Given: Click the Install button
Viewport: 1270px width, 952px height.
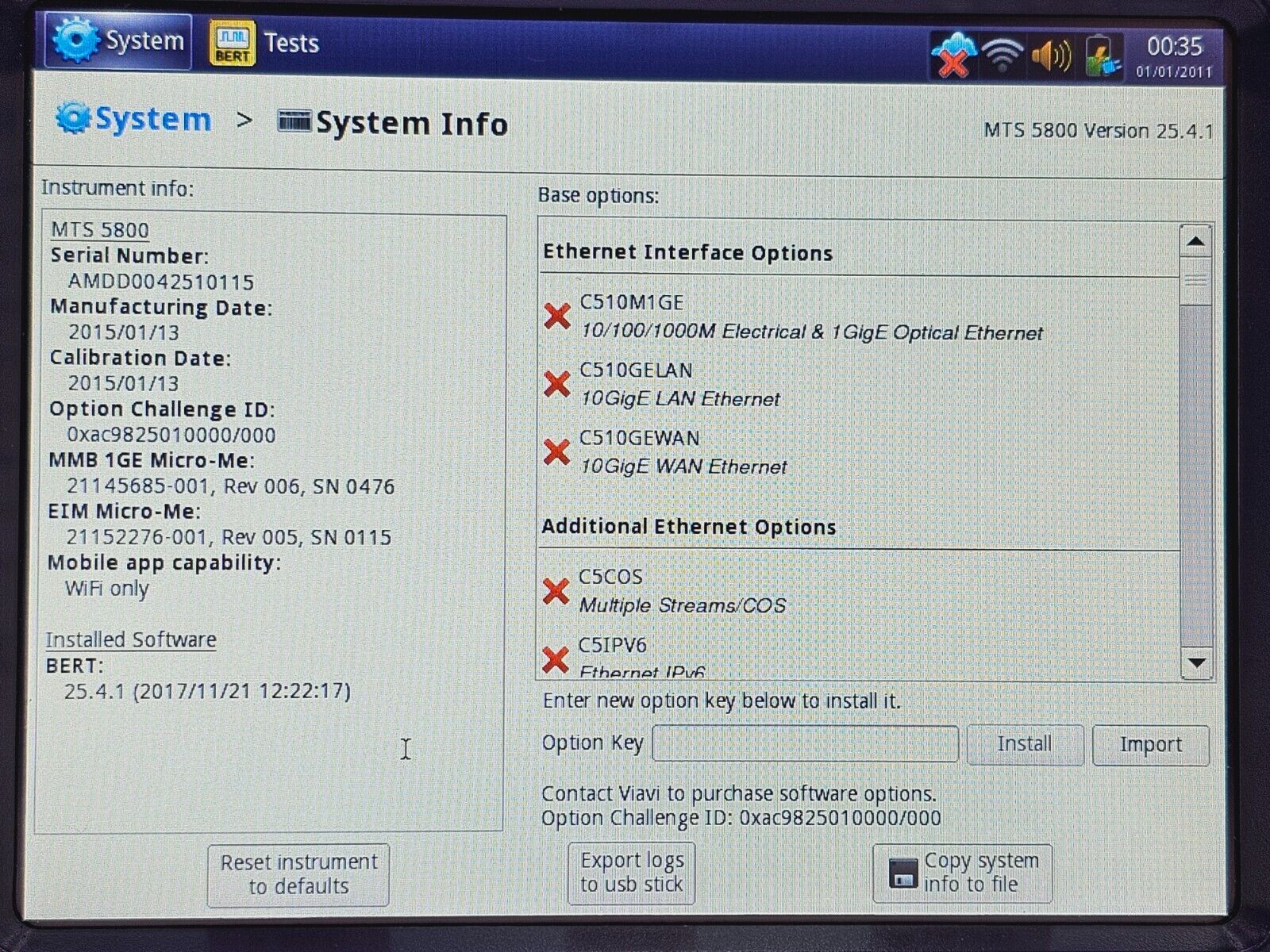Looking at the screenshot, I should (1025, 744).
